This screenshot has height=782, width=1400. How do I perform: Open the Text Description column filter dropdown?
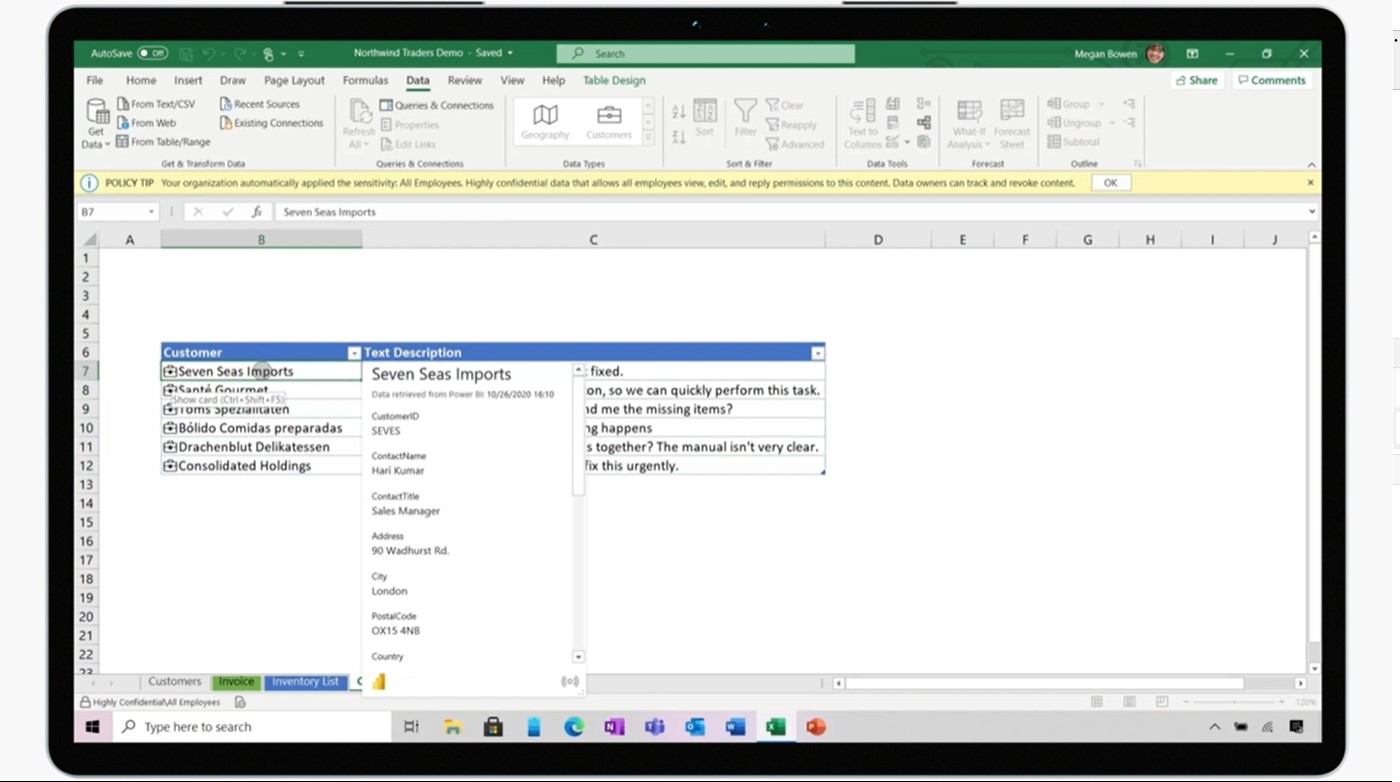point(817,353)
